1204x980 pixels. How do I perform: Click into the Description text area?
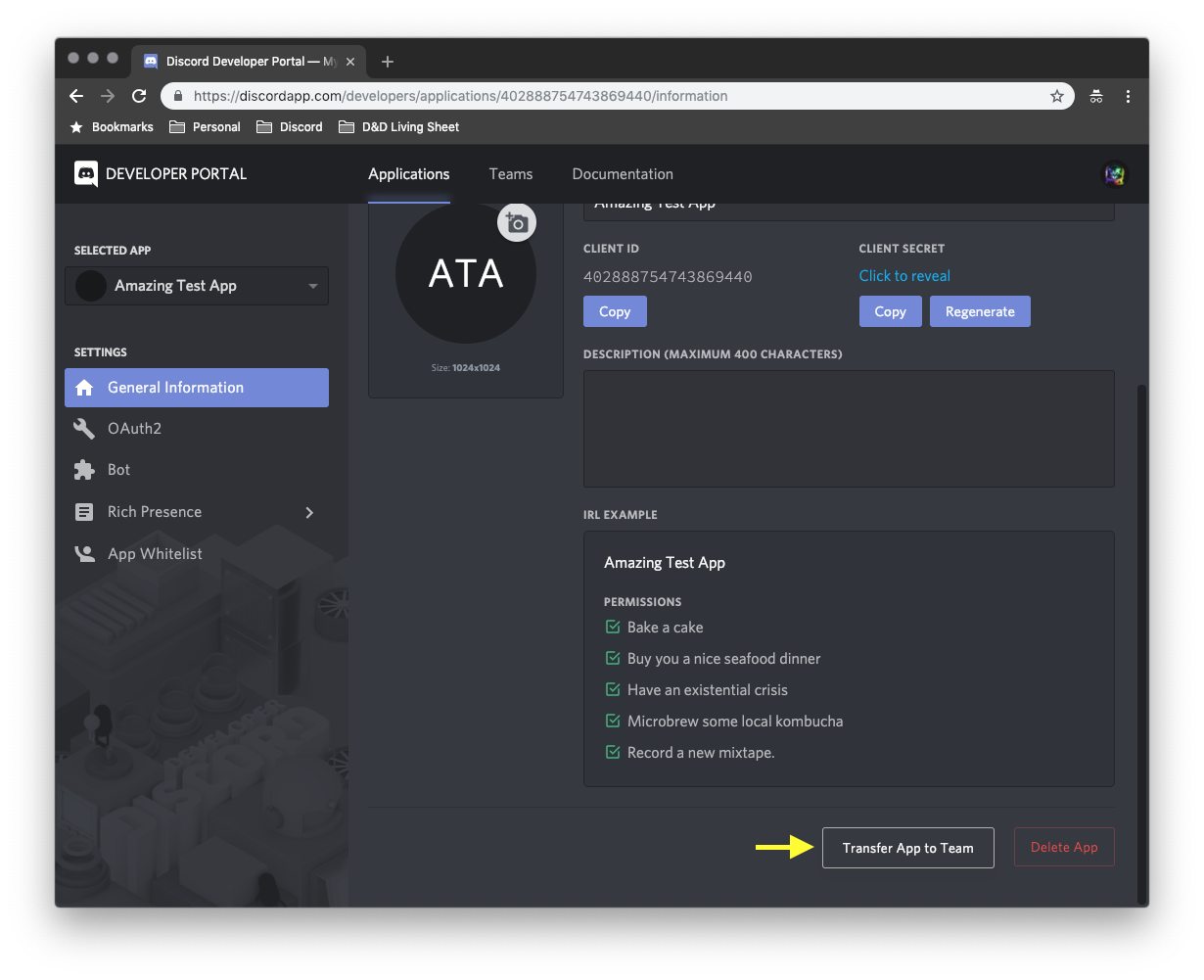tap(849, 429)
